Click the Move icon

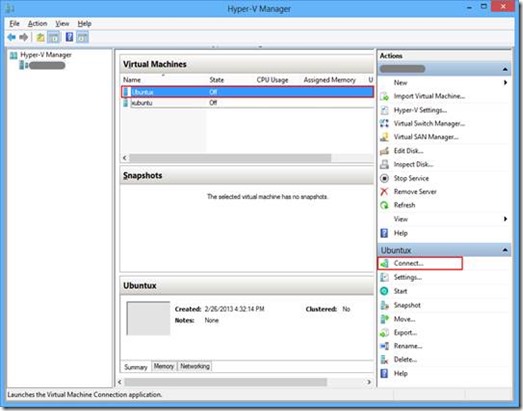click(x=384, y=319)
